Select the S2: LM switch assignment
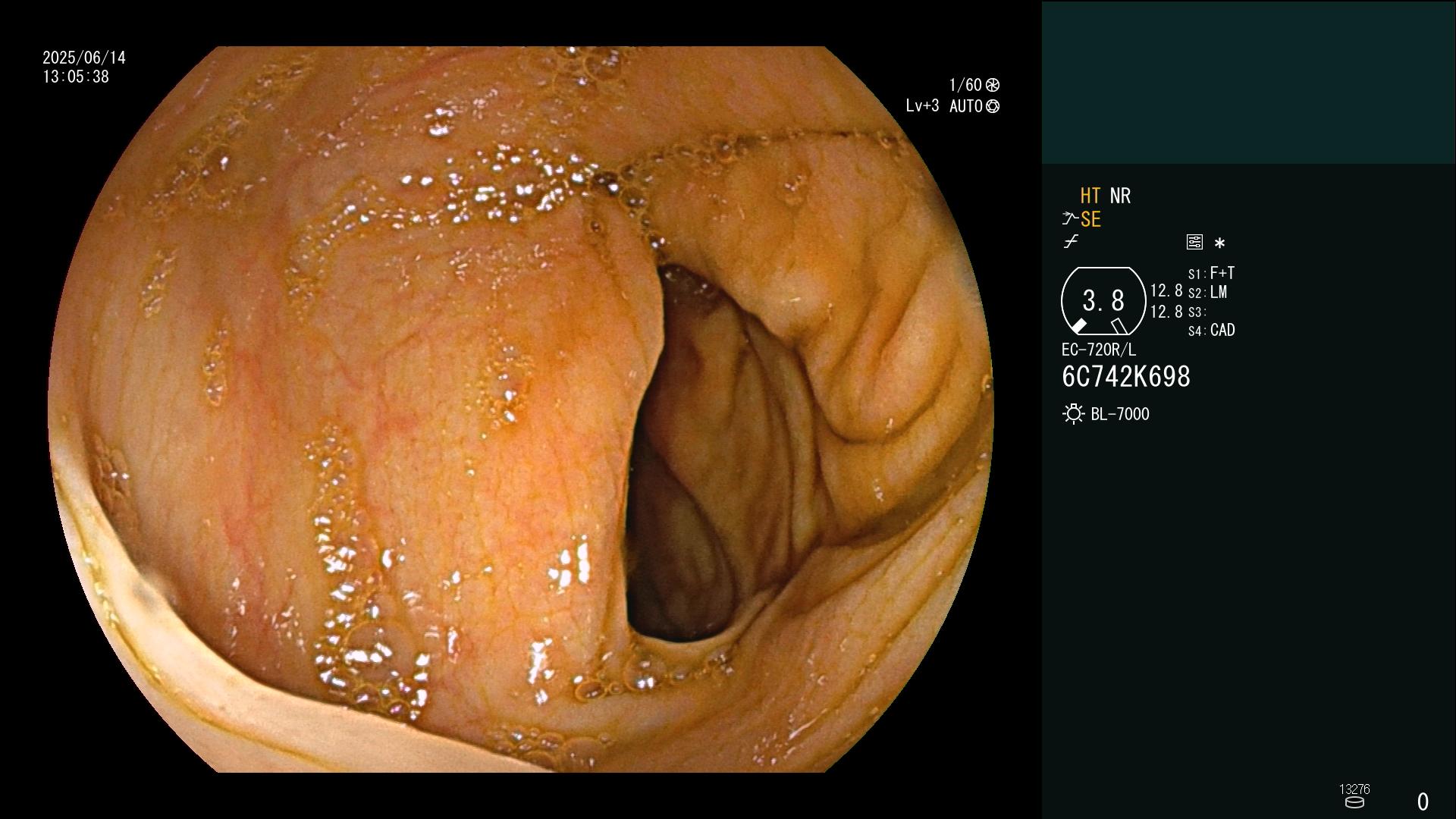 coord(1207,292)
